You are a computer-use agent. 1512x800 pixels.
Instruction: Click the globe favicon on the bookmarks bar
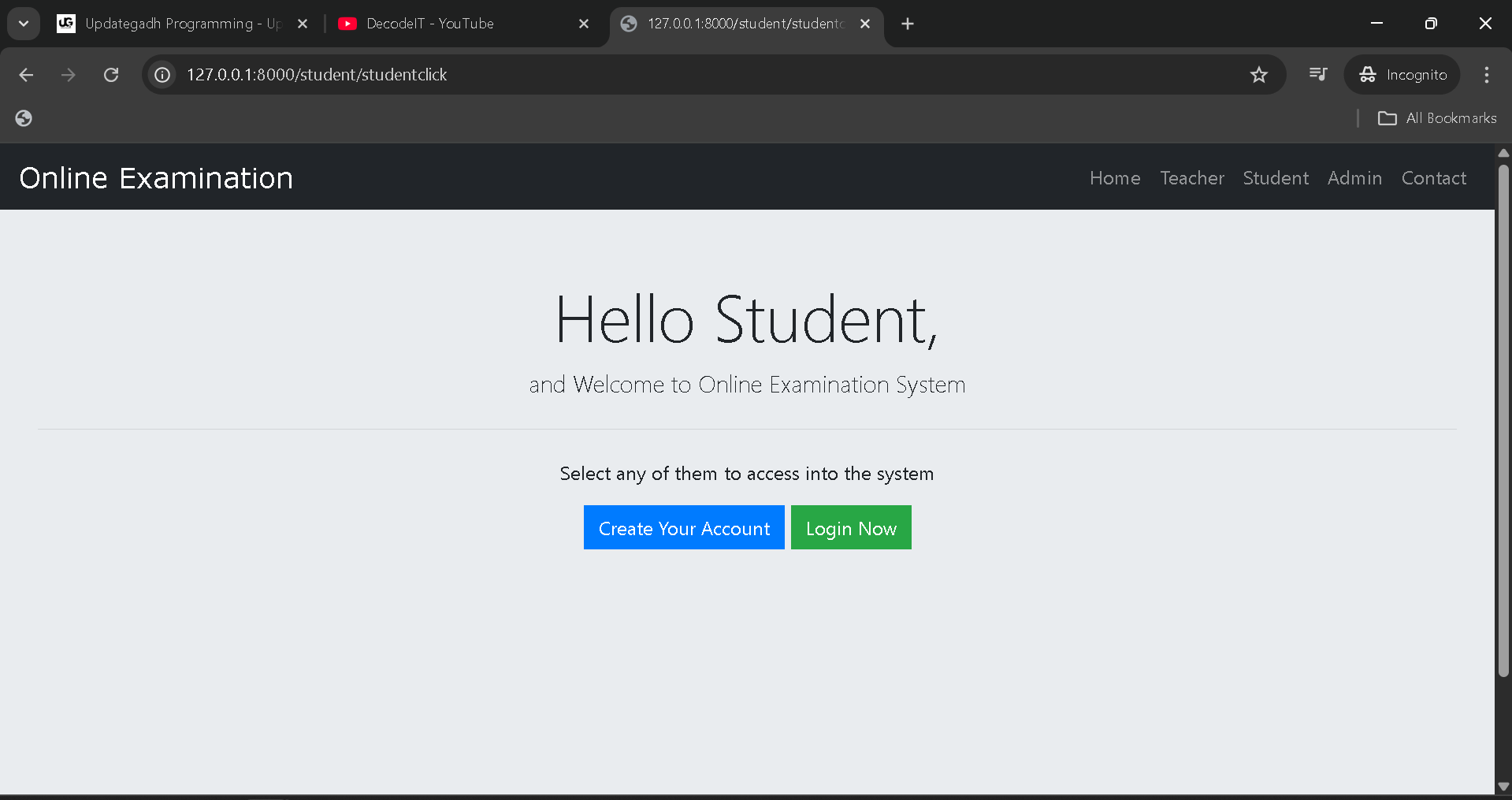(23, 117)
